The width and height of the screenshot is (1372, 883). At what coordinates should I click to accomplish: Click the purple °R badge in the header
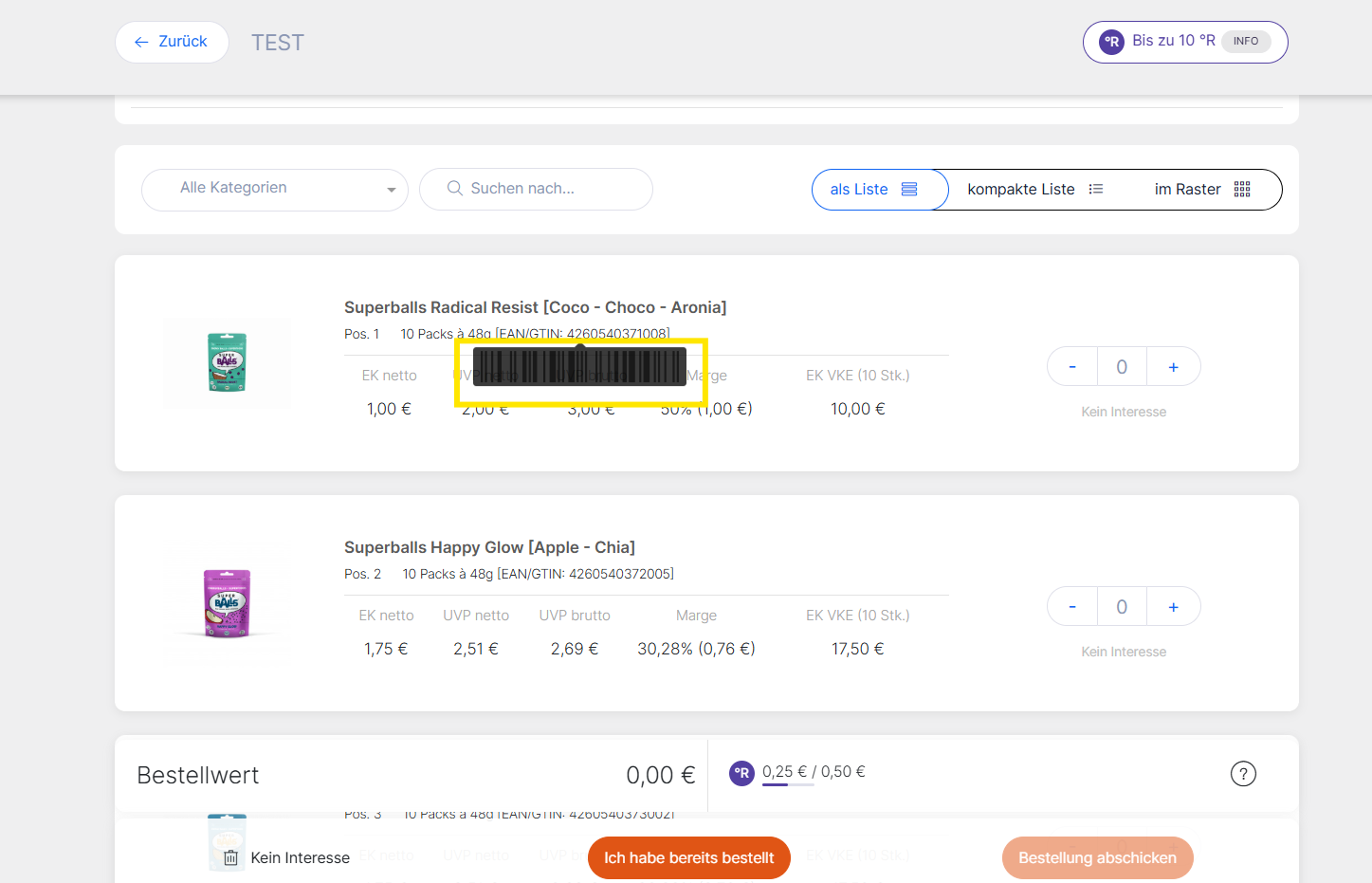(1111, 42)
